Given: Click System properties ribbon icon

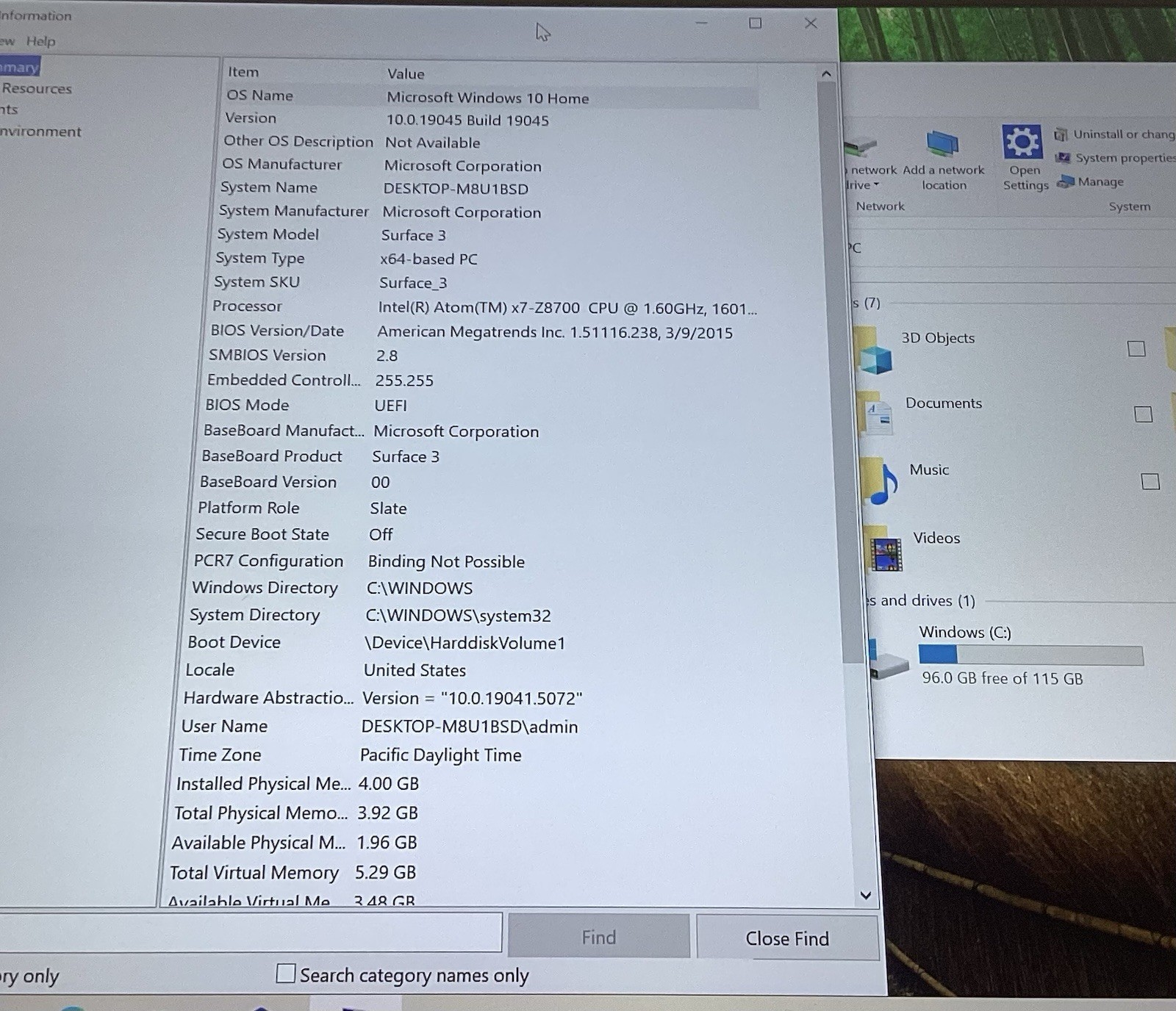Looking at the screenshot, I should 1063,158.
